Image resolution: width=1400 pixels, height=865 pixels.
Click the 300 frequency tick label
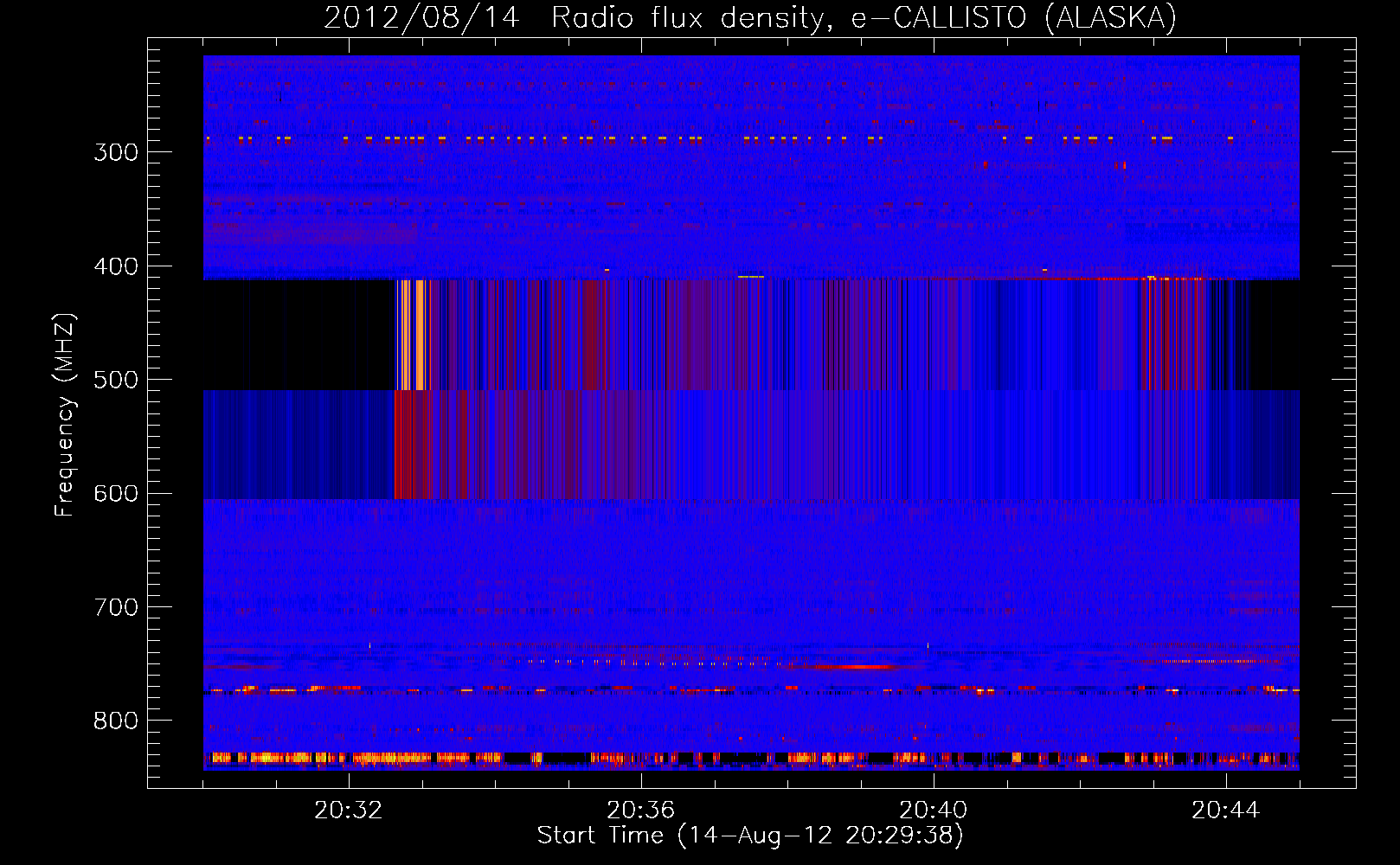[x=116, y=152]
